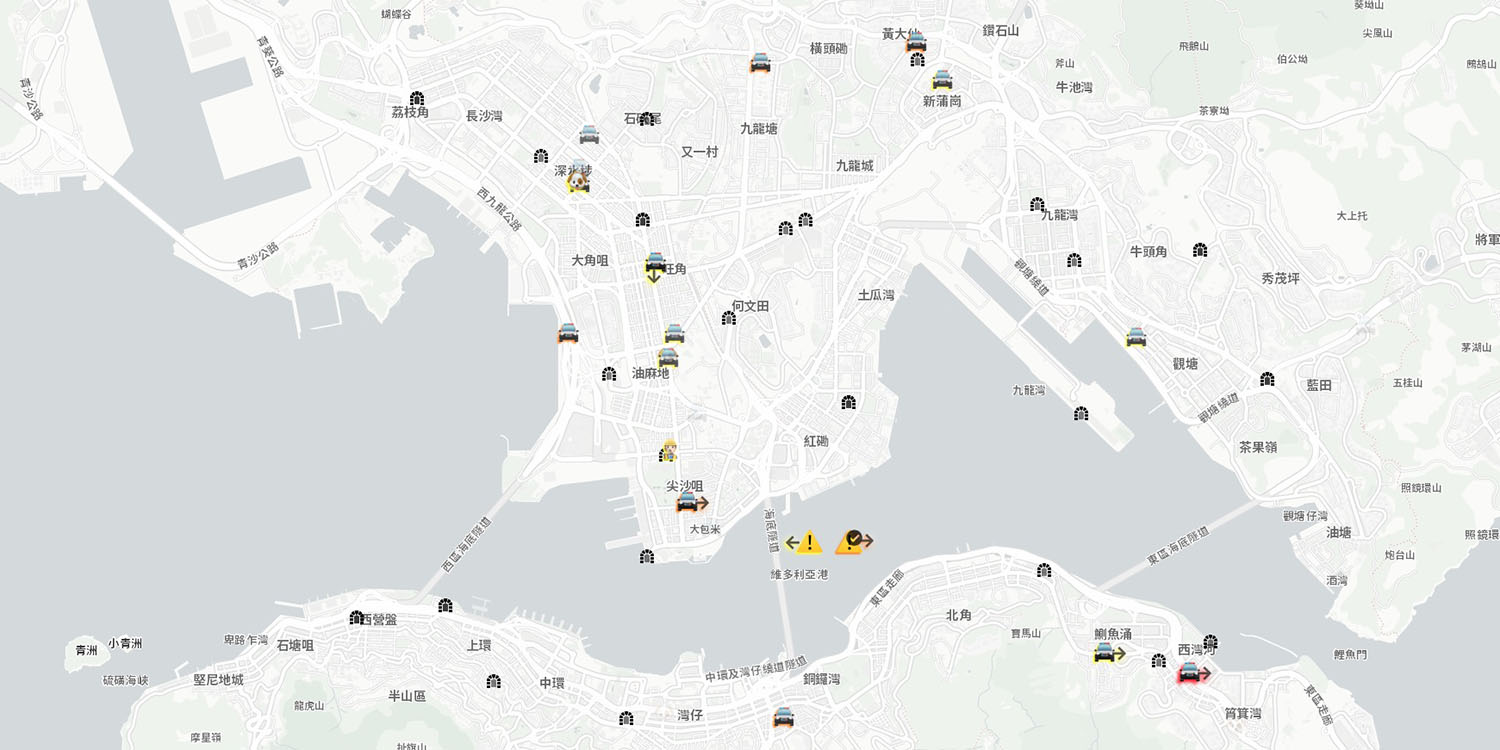Select the police car marker in 灣仔

784,717
